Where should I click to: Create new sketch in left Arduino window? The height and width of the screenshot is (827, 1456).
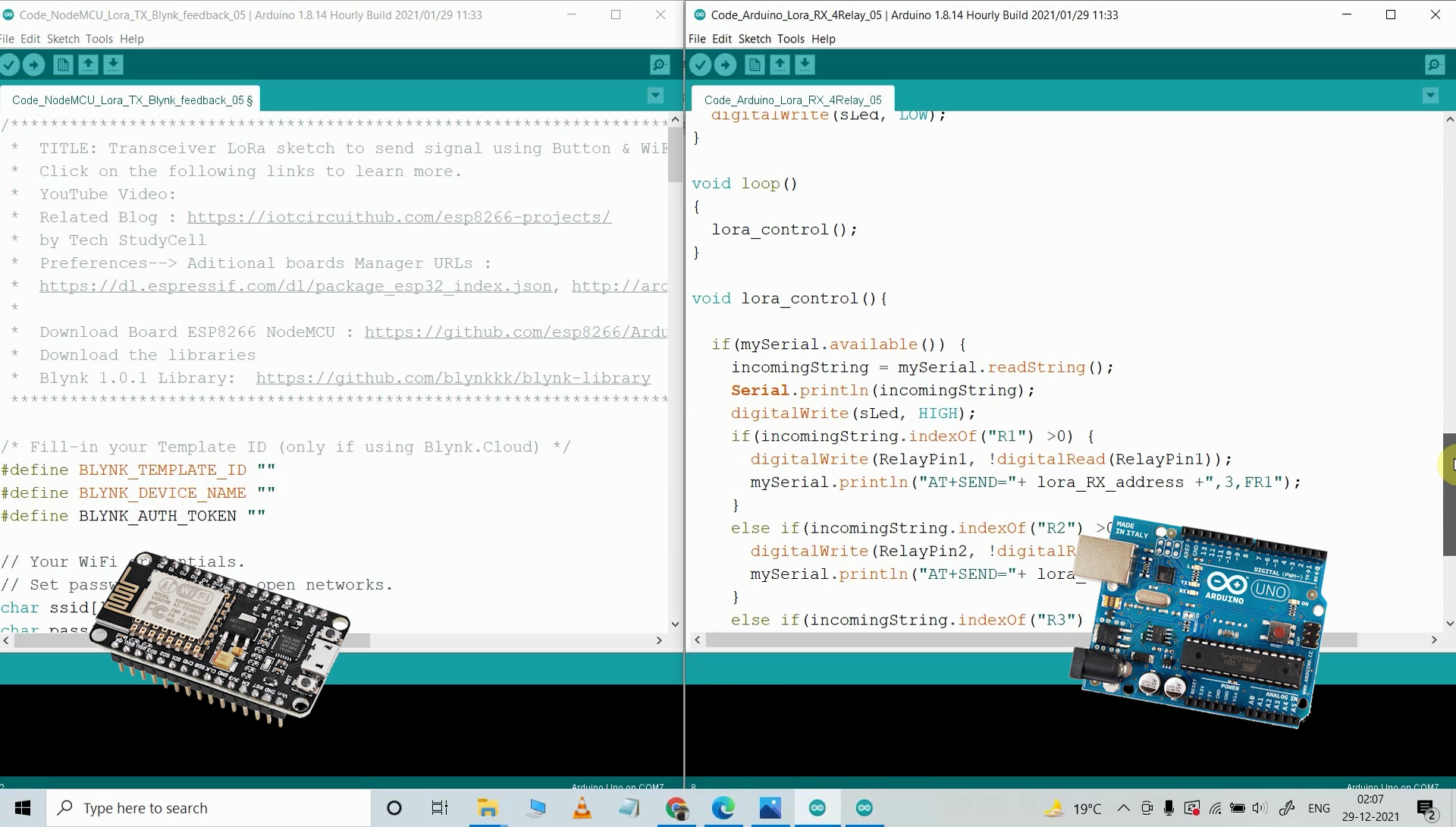pyautogui.click(x=63, y=64)
